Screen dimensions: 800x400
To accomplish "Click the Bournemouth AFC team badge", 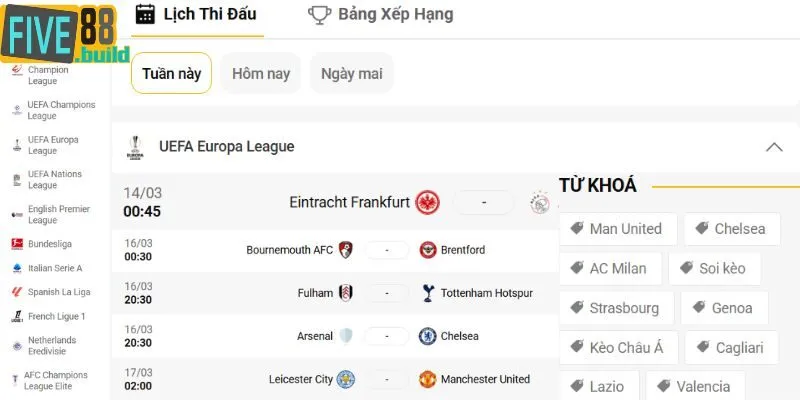I will tap(346, 250).
